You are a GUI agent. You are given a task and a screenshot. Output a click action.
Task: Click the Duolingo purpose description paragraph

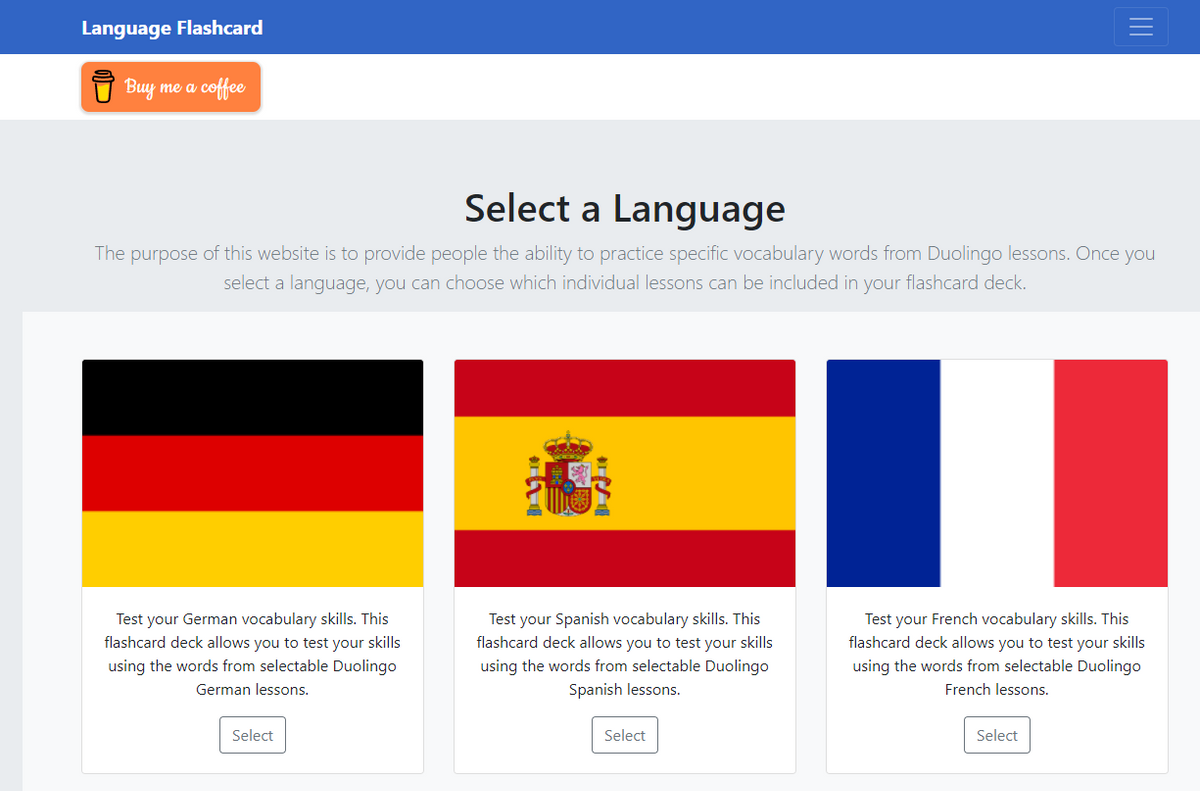tap(624, 268)
